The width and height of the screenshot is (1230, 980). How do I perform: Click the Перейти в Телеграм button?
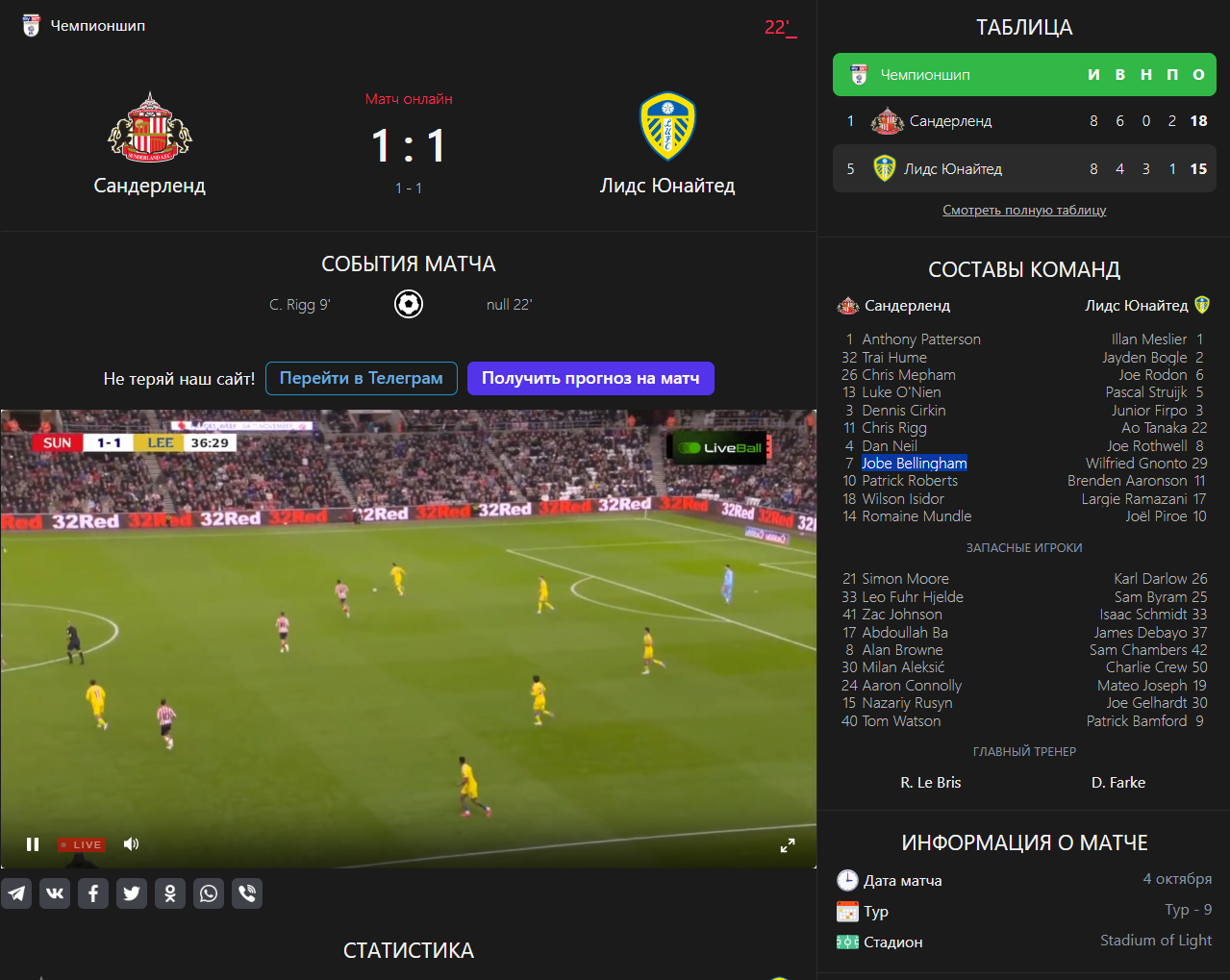(362, 378)
